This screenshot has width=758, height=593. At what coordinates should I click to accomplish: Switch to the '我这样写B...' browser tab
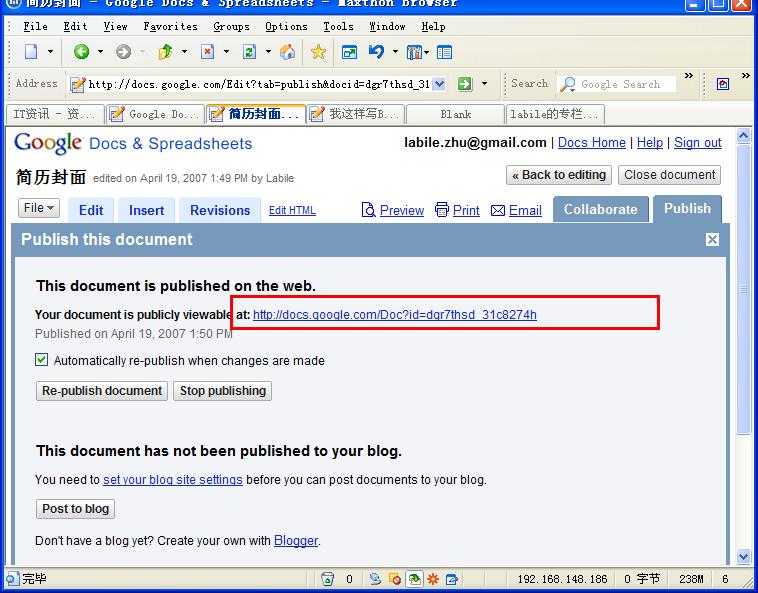click(x=356, y=114)
